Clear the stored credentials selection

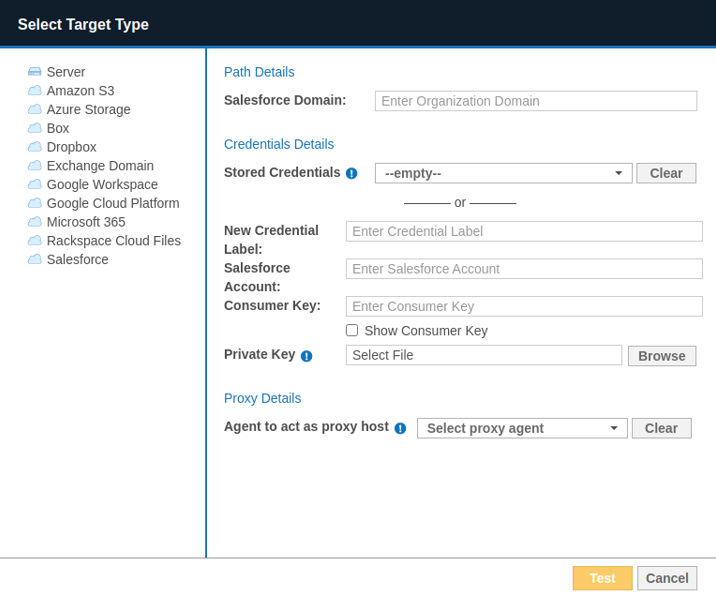point(665,173)
